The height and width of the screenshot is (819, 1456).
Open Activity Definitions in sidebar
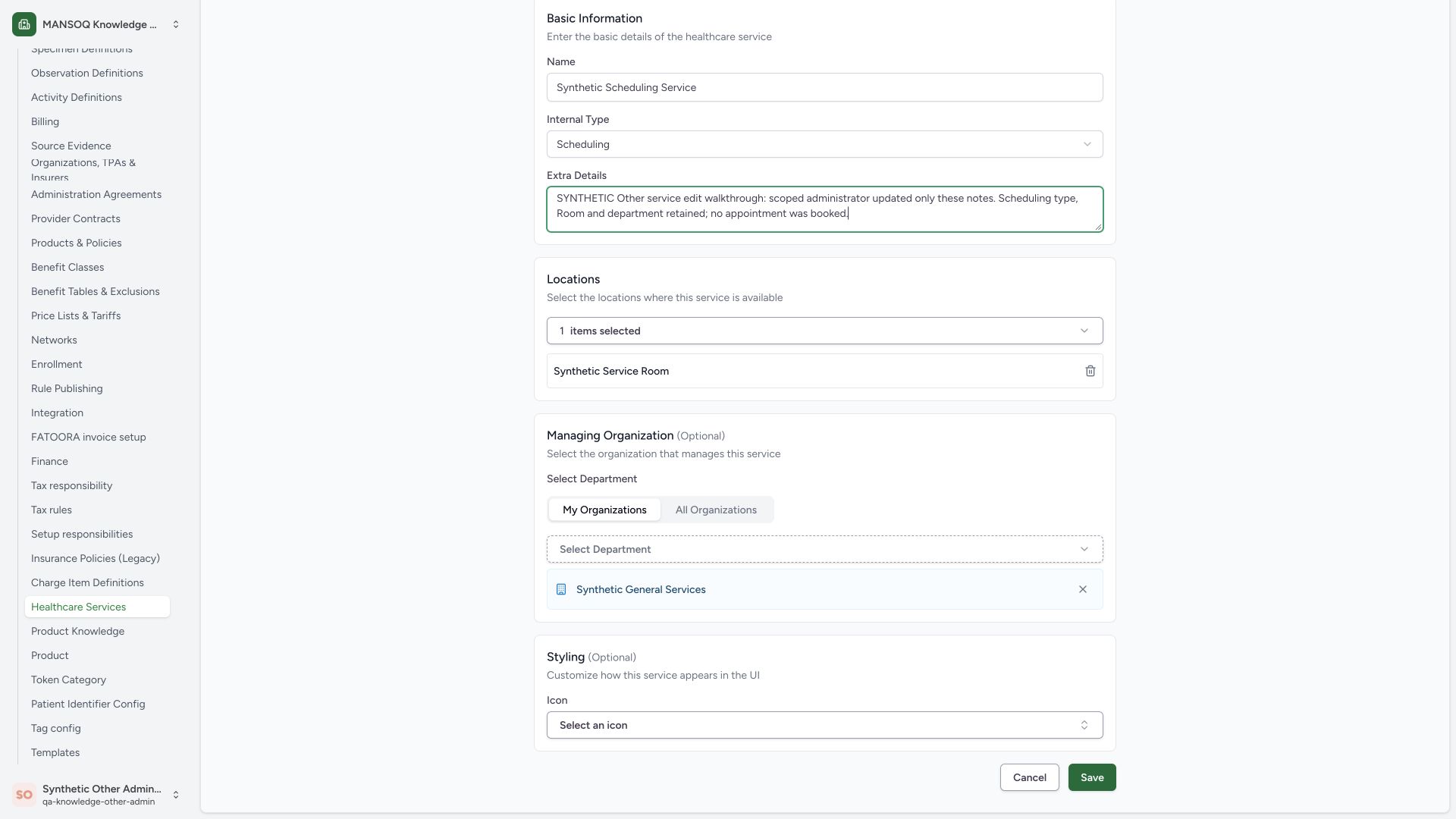[76, 97]
